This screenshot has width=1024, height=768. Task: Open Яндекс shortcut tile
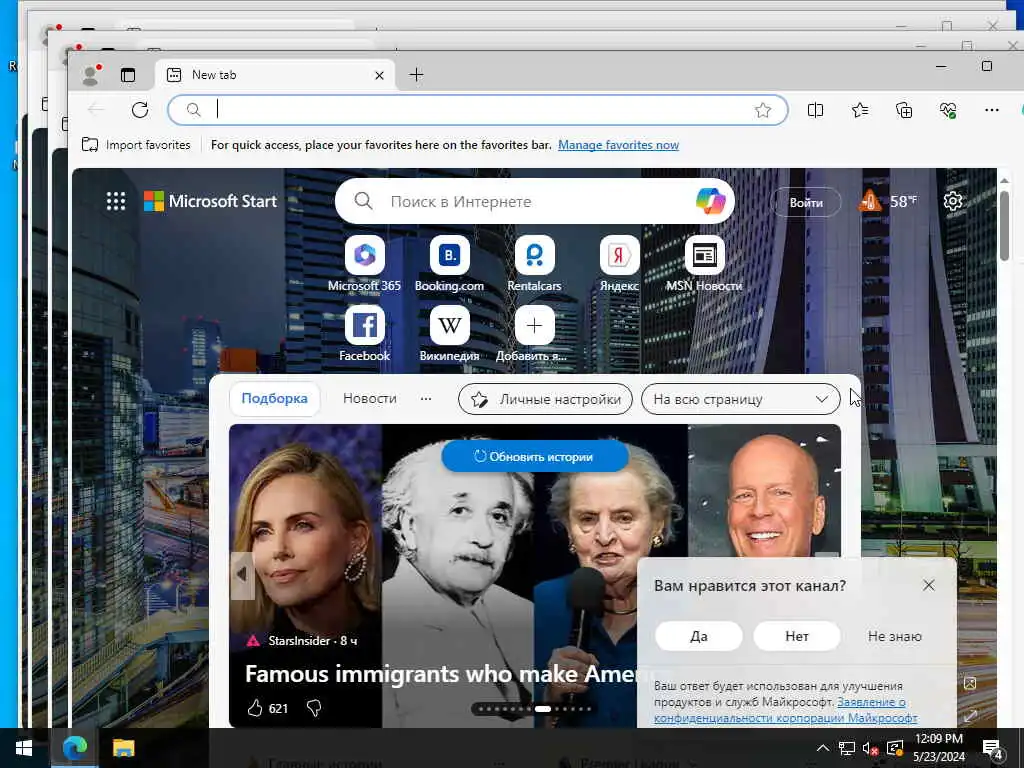click(619, 264)
